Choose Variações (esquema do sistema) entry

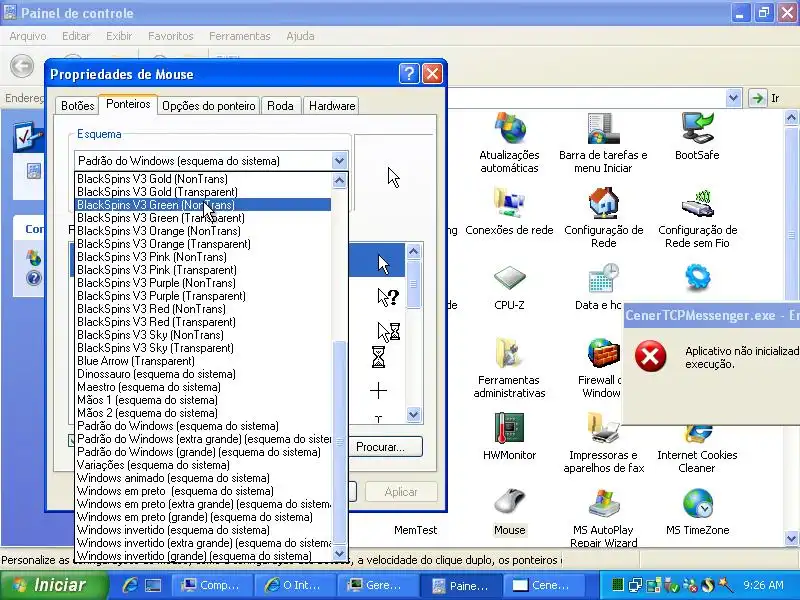(203, 465)
